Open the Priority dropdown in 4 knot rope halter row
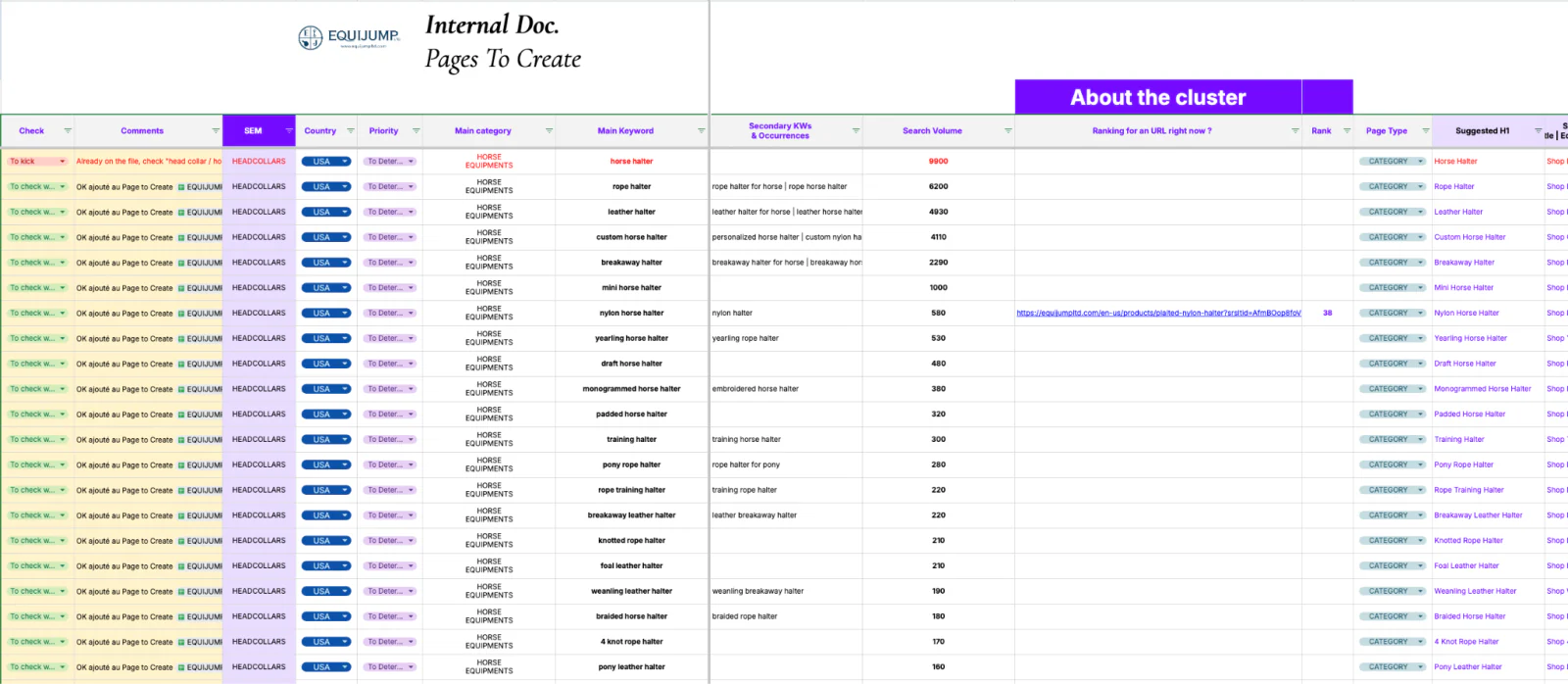 (391, 642)
